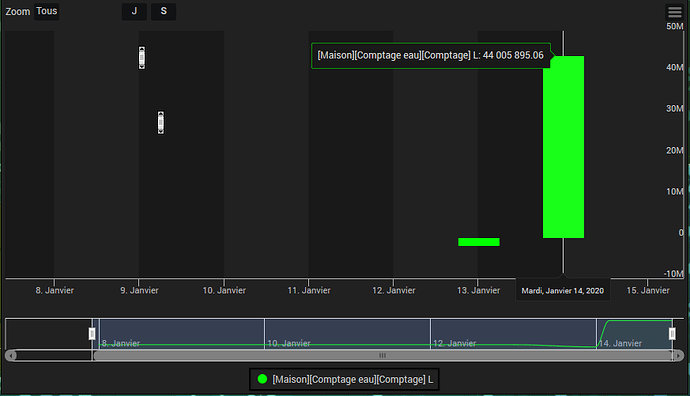Select the Tous zoom button
This screenshot has width=690, height=396.
(47, 11)
